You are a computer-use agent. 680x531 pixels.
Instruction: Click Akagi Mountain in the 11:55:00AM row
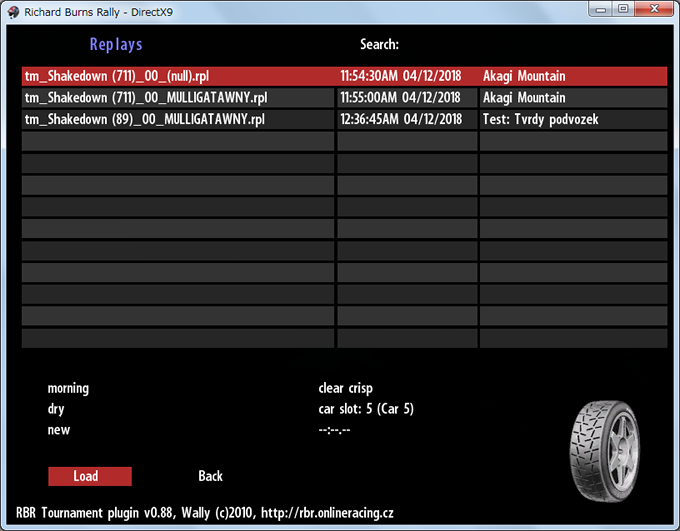click(573, 98)
